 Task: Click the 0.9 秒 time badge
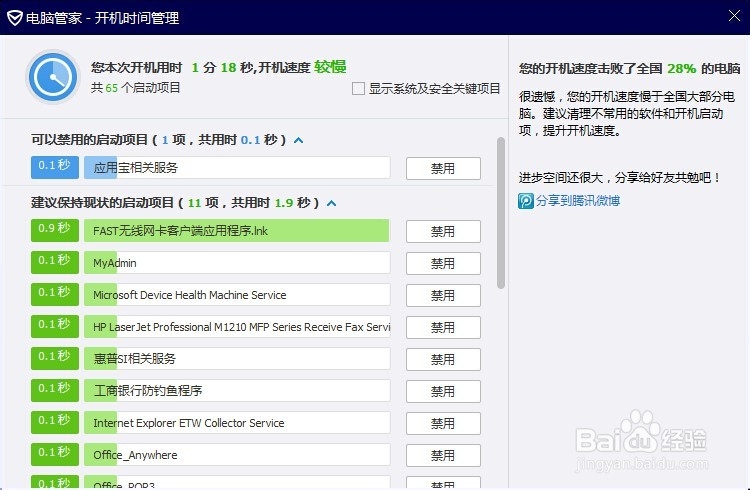point(55,230)
